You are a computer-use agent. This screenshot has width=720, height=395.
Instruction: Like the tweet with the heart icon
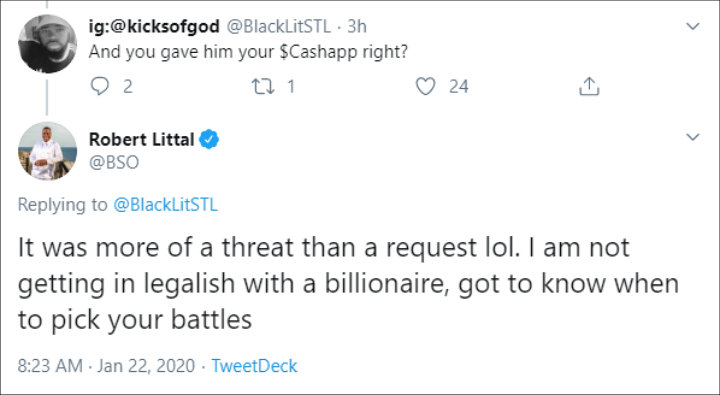[425, 86]
